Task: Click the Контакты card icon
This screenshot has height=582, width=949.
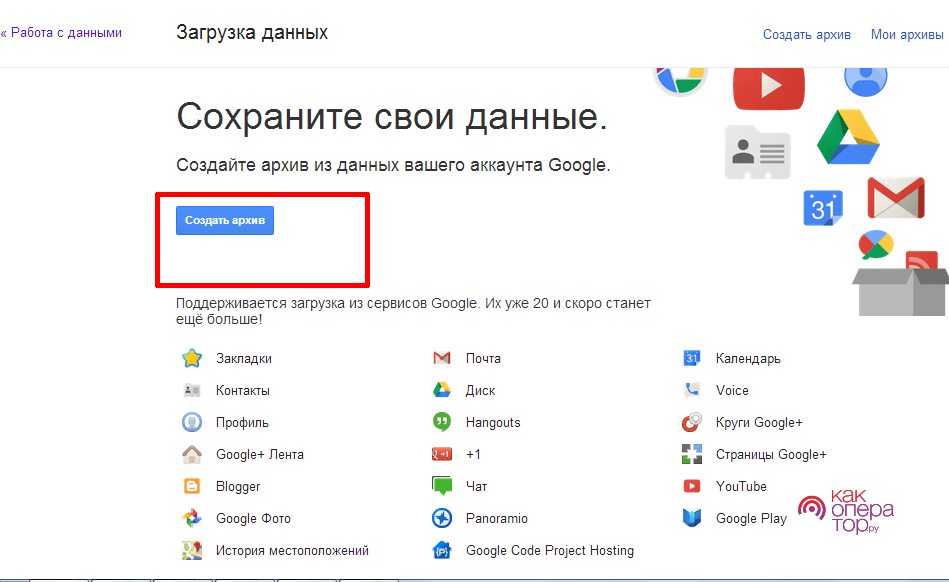Action: (x=192, y=390)
